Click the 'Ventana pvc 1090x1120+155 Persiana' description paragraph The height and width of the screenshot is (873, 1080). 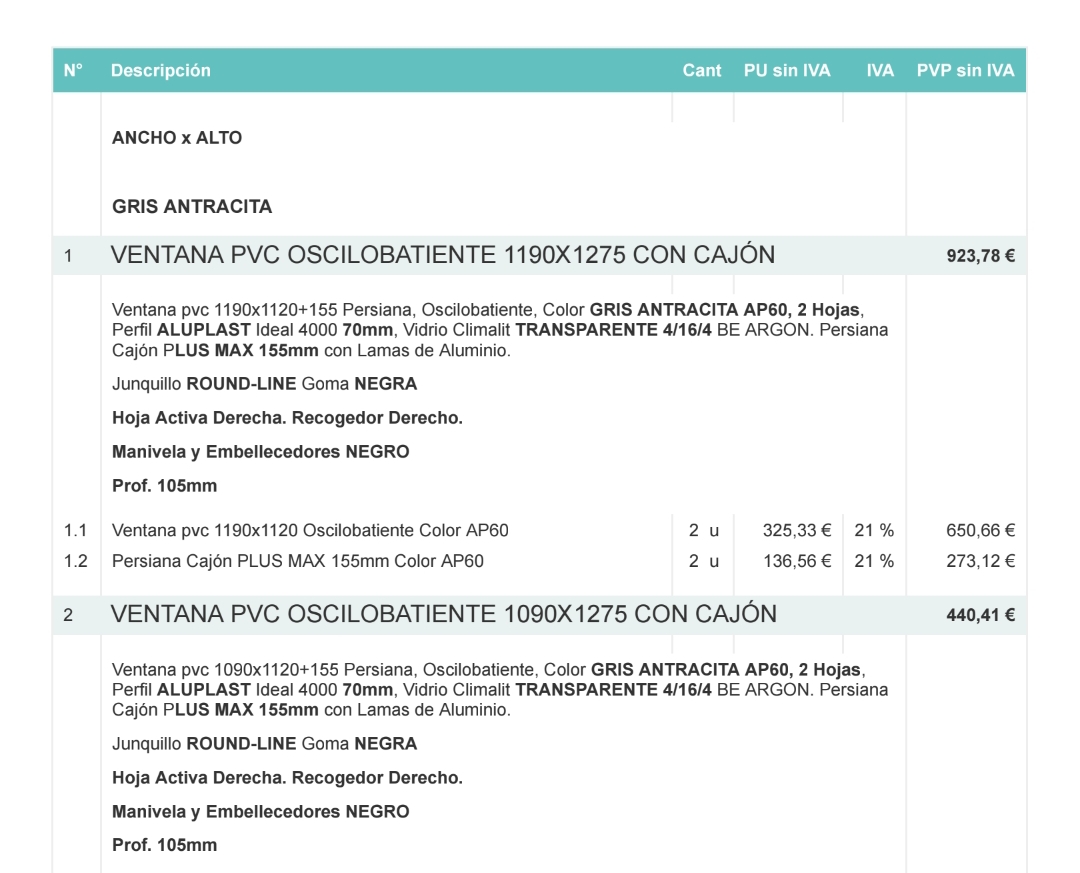pos(500,690)
